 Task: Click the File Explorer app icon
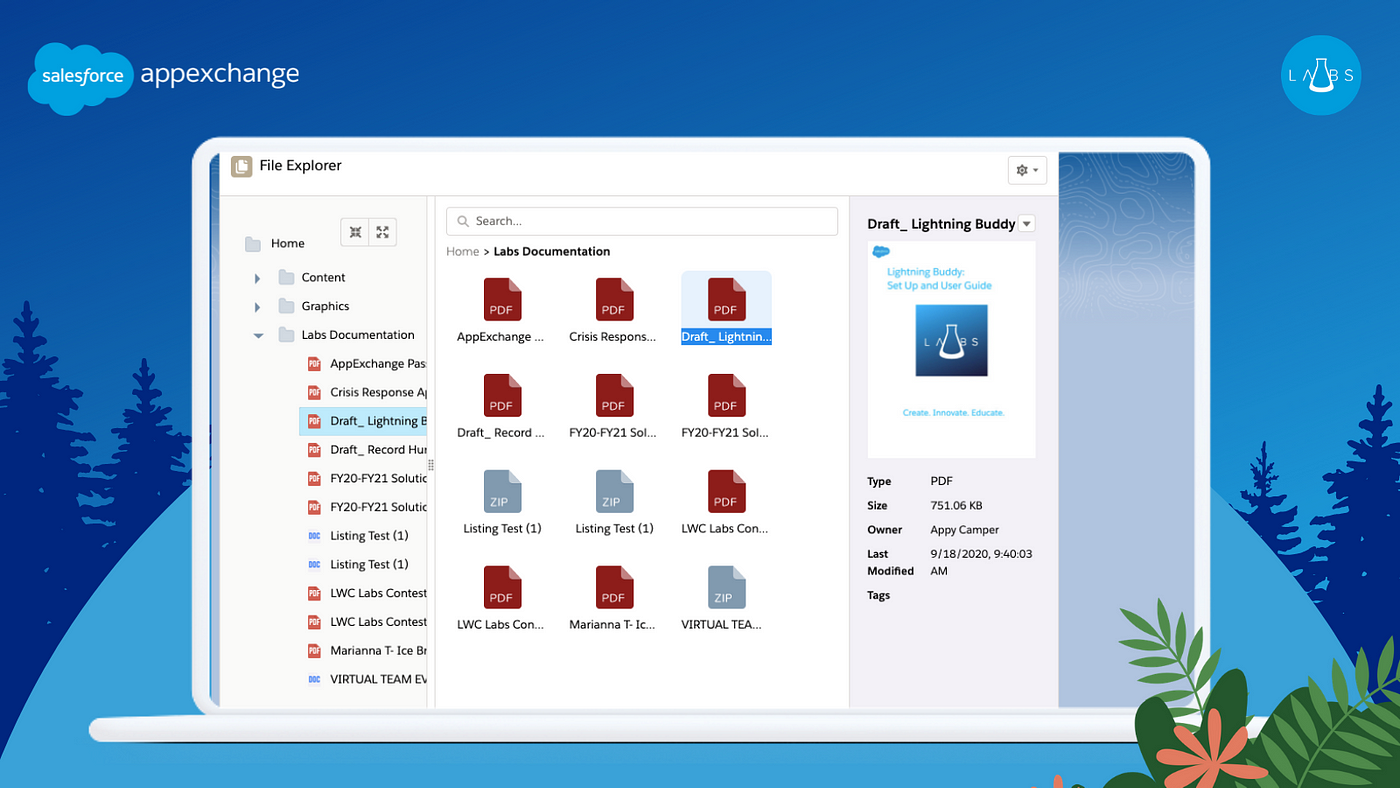(241, 166)
